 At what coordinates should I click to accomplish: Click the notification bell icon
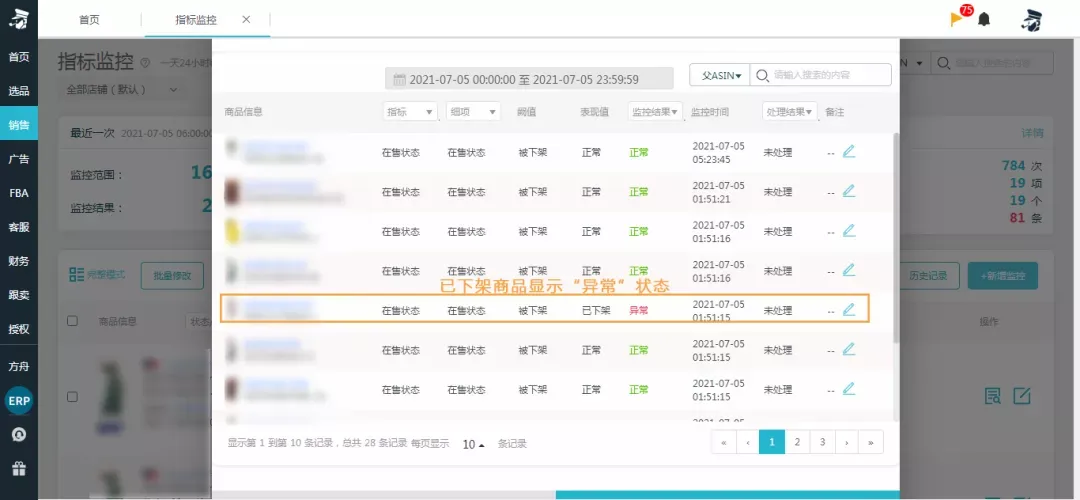pos(984,19)
